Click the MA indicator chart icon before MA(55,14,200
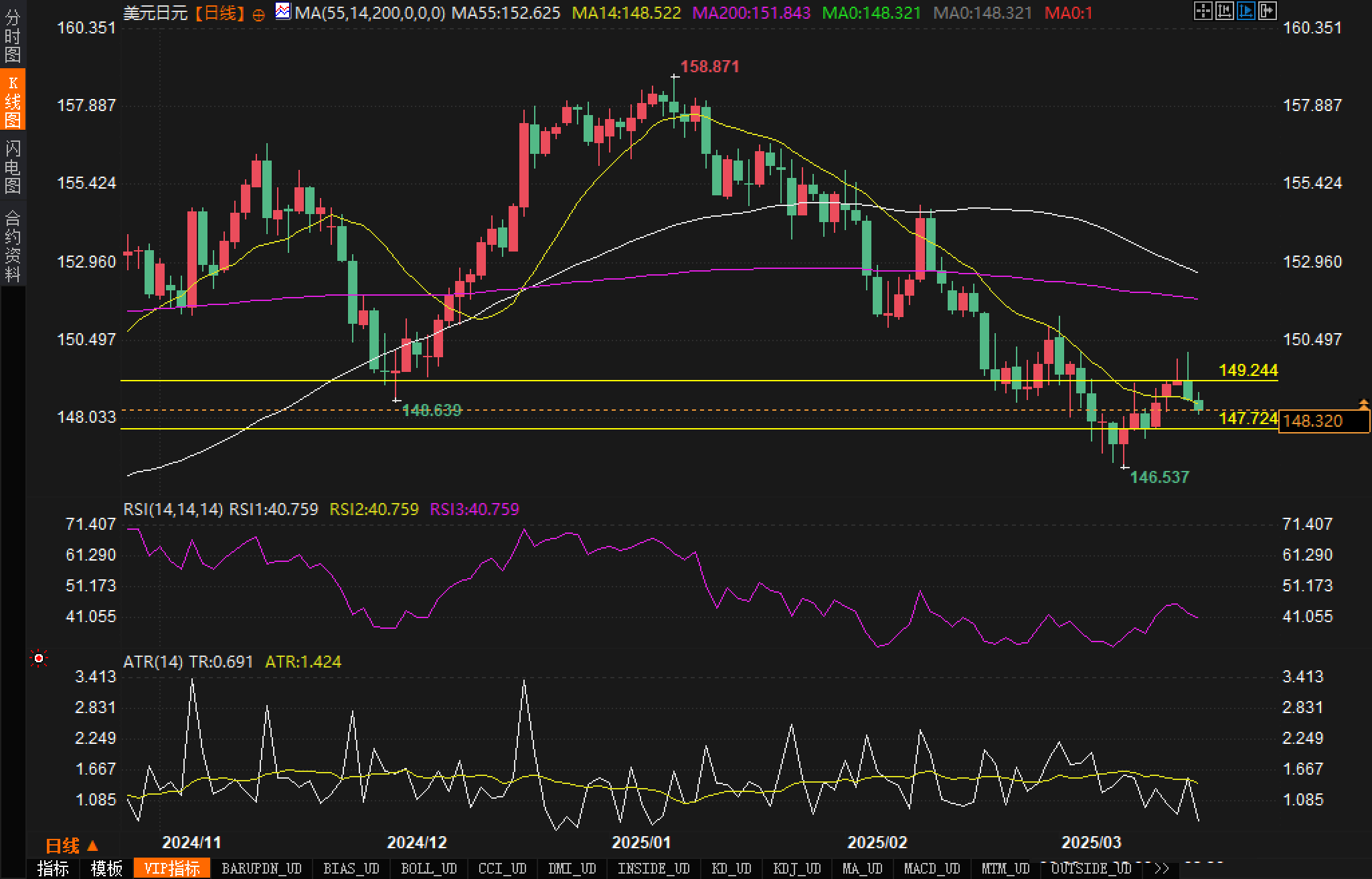The height and width of the screenshot is (879, 1372). [284, 11]
